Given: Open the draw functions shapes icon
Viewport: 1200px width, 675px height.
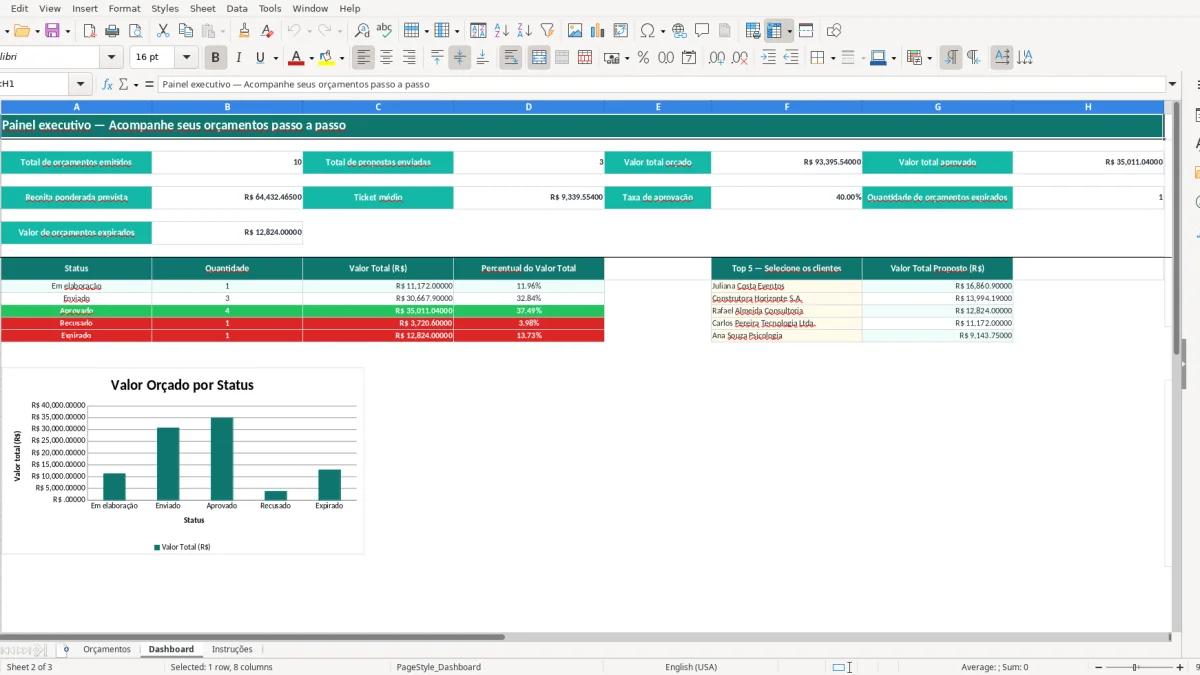Looking at the screenshot, I should [x=834, y=31].
